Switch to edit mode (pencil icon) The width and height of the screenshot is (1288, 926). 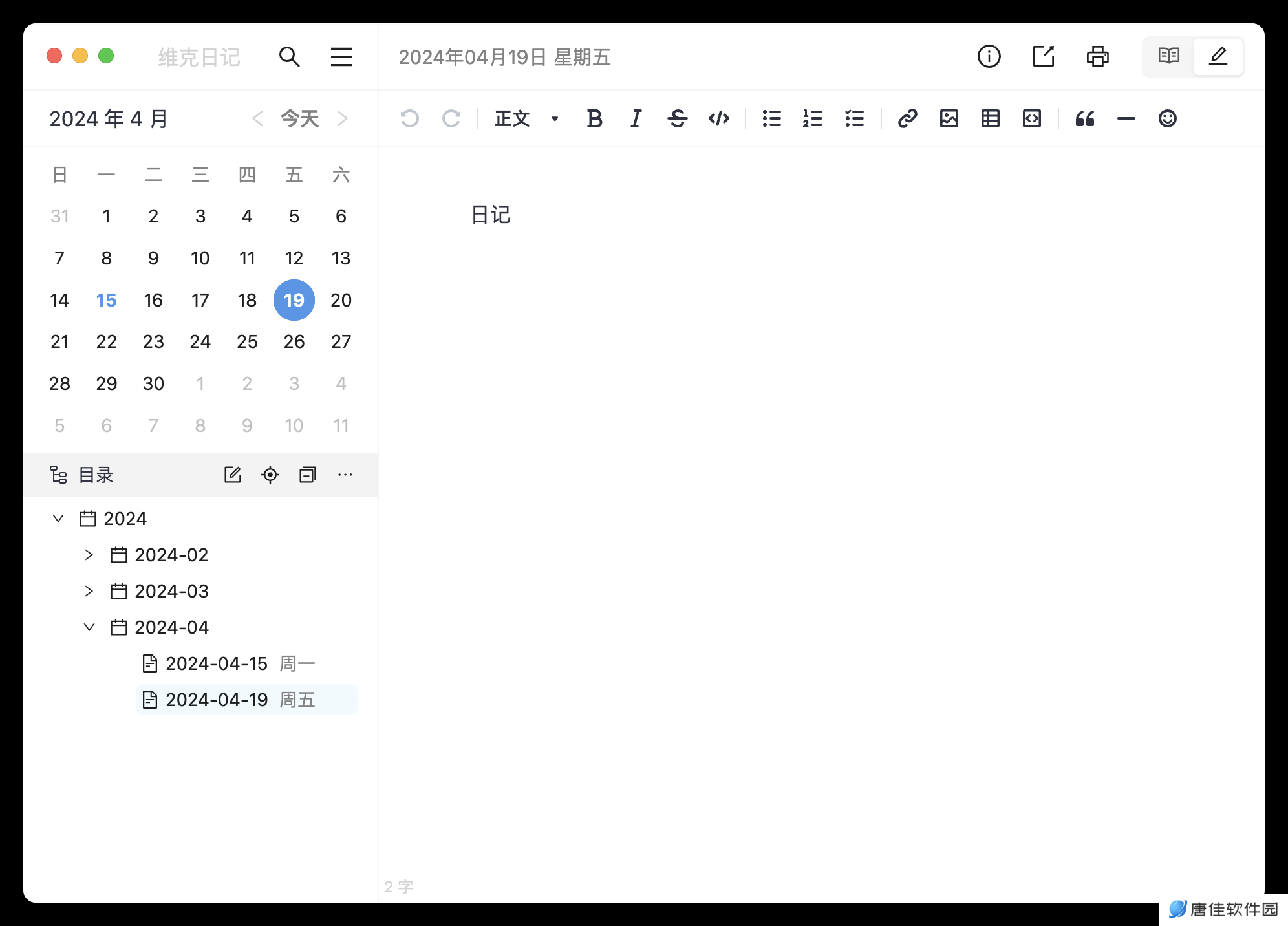coord(1218,56)
